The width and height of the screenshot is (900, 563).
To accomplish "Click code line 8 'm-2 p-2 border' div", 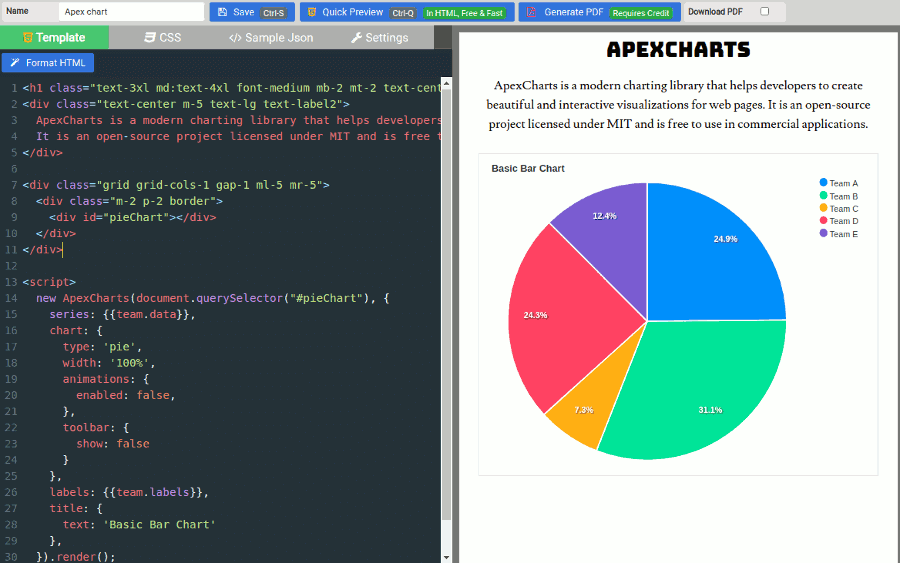I will point(129,201).
